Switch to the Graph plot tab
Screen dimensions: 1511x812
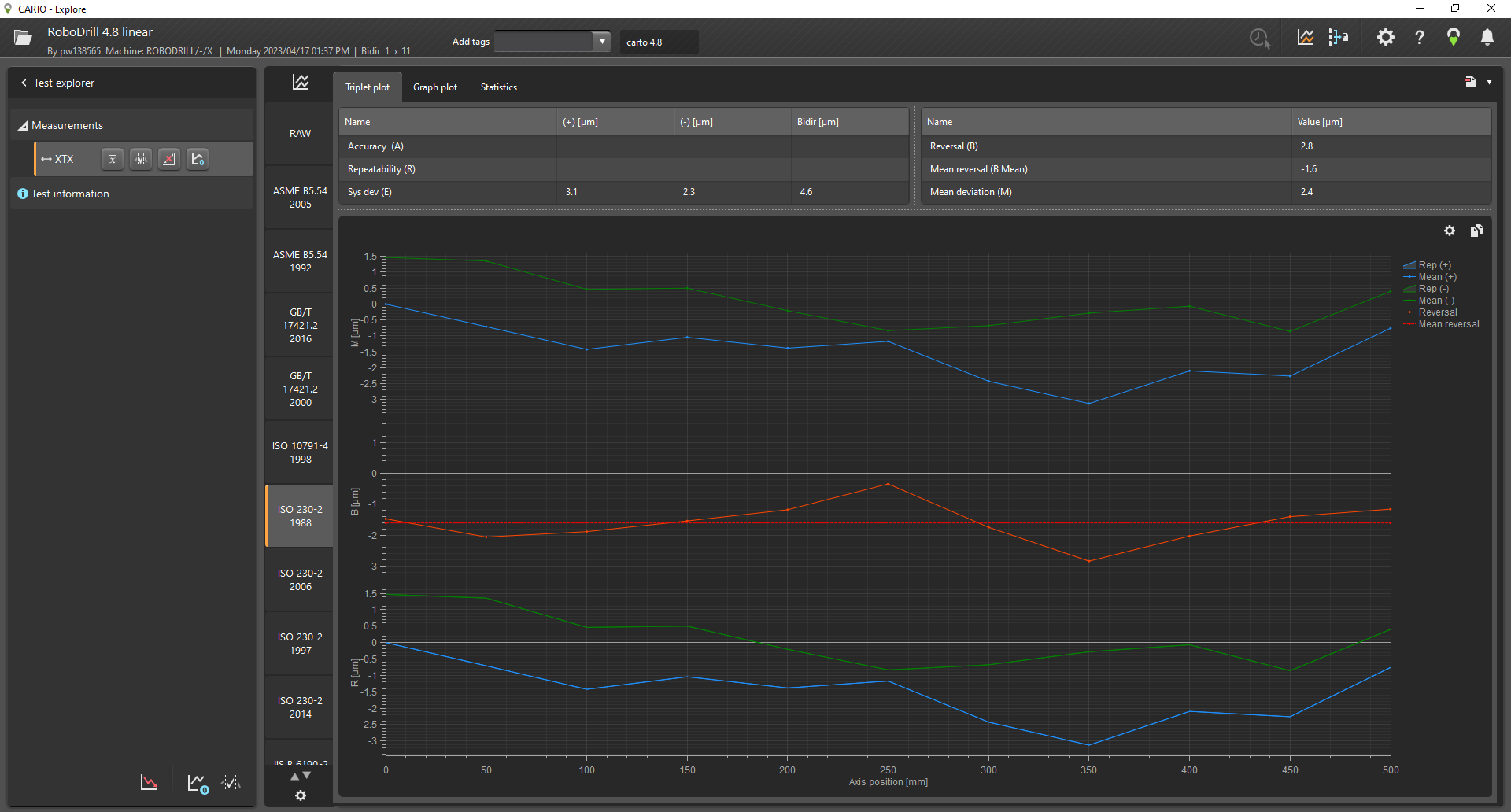pos(434,87)
